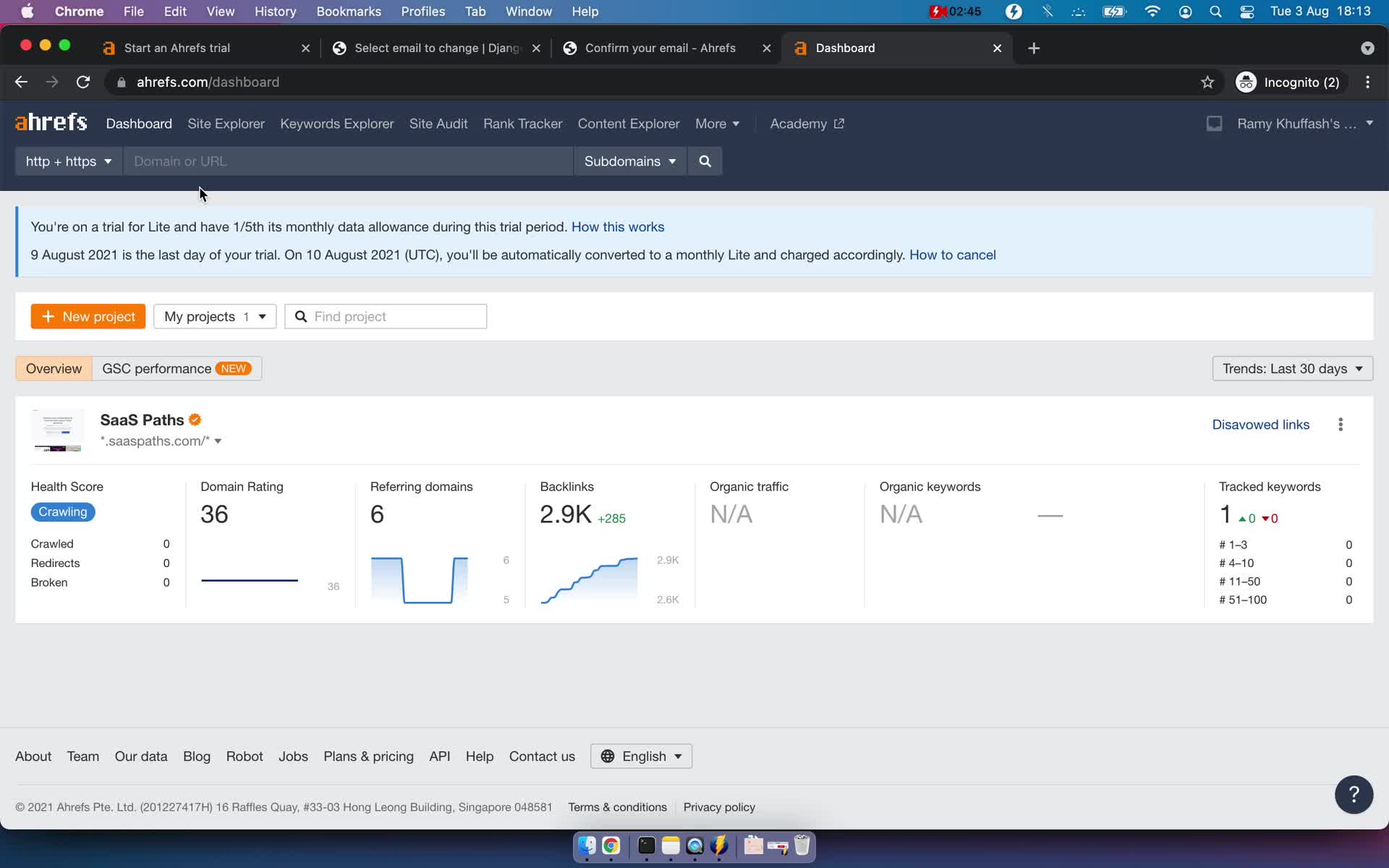Click the New project button
Image resolution: width=1389 pixels, height=868 pixels.
(x=88, y=317)
